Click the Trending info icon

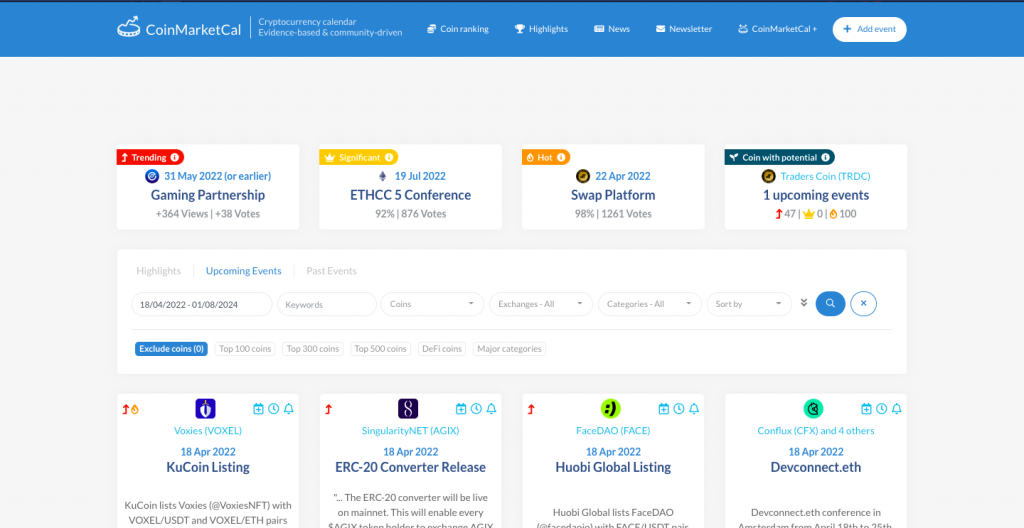(x=174, y=157)
